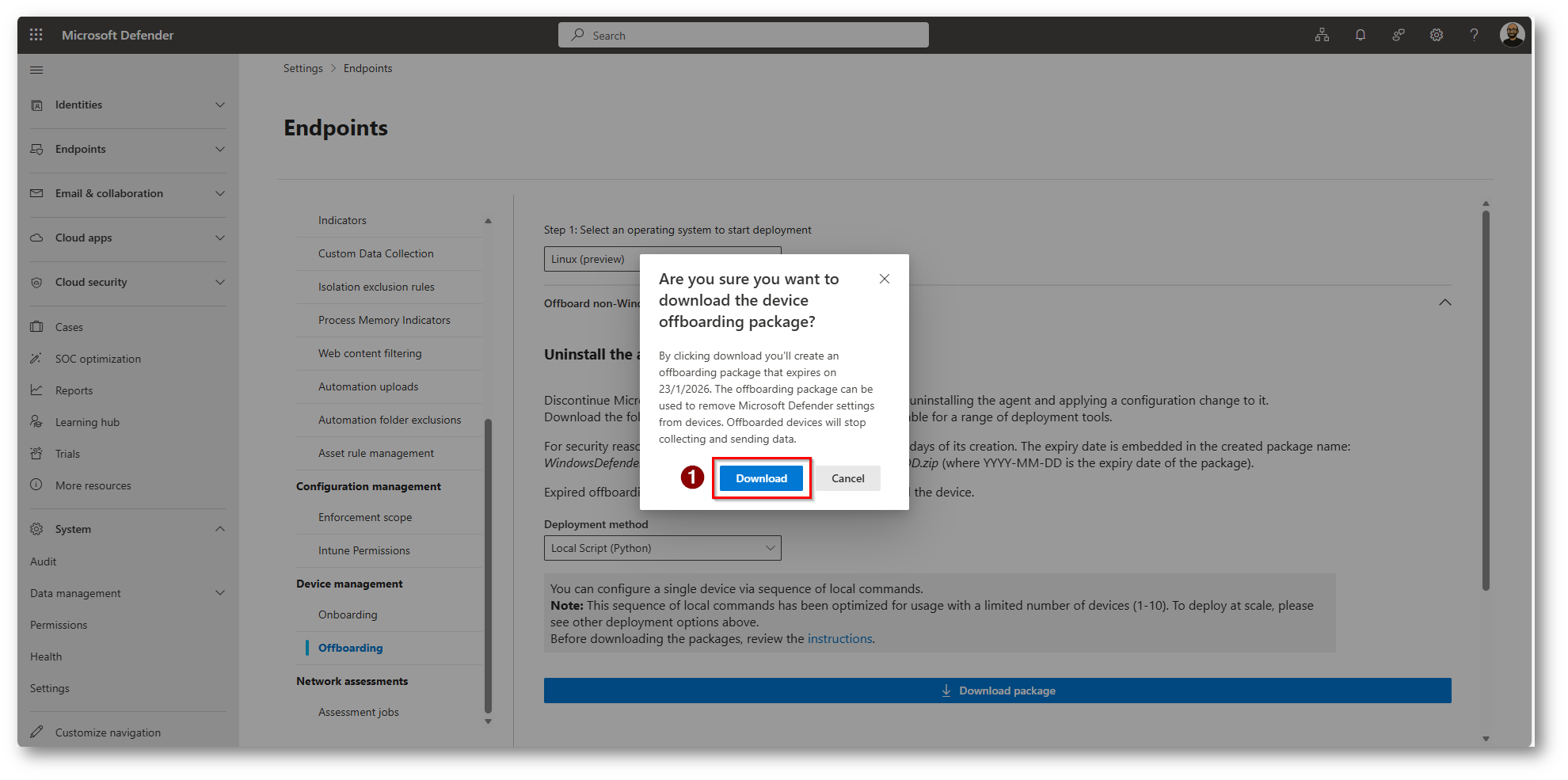
Task: Open Intune Permissions
Action: [x=364, y=550]
